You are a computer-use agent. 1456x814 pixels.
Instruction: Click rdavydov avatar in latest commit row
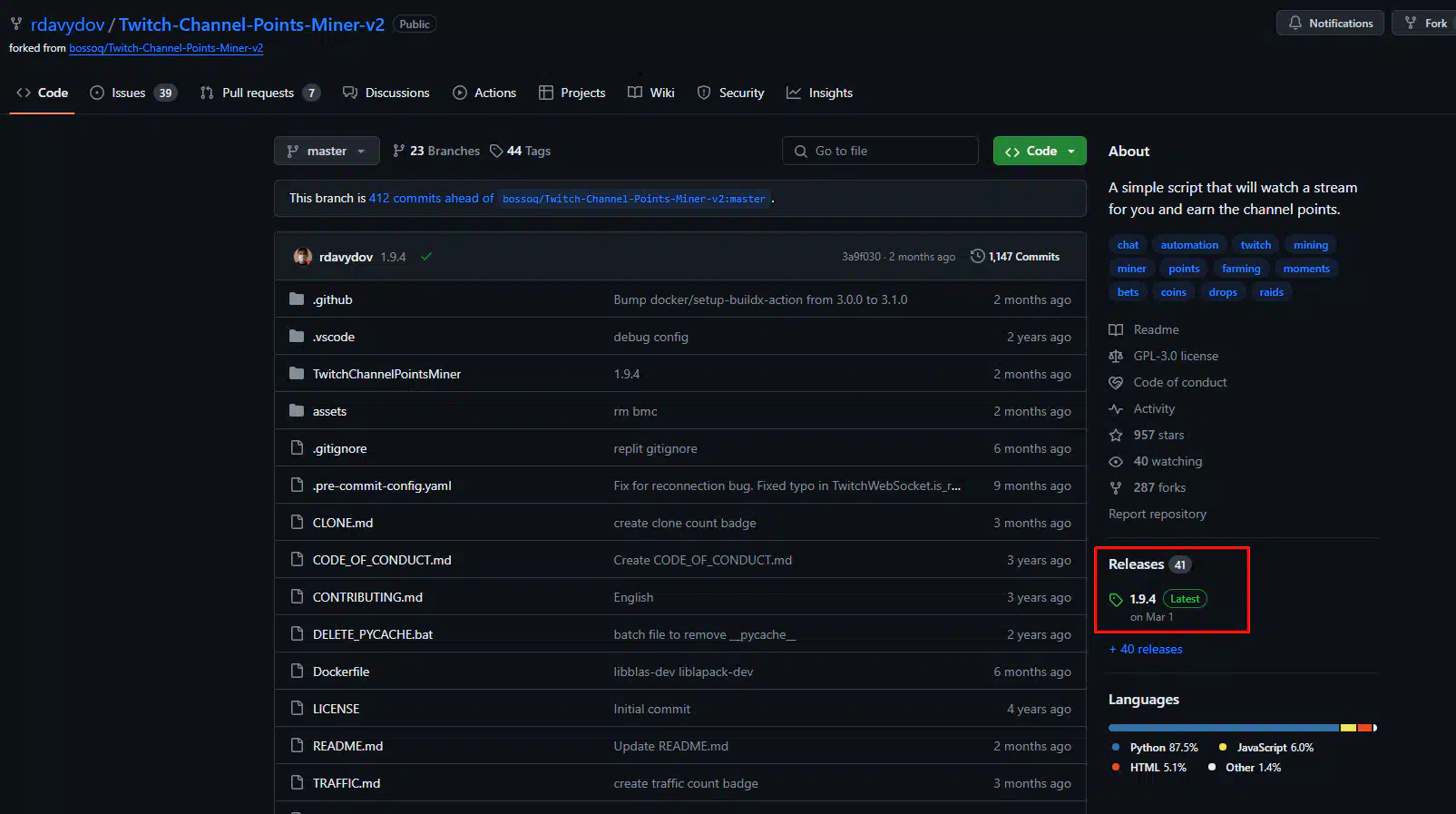click(x=303, y=257)
